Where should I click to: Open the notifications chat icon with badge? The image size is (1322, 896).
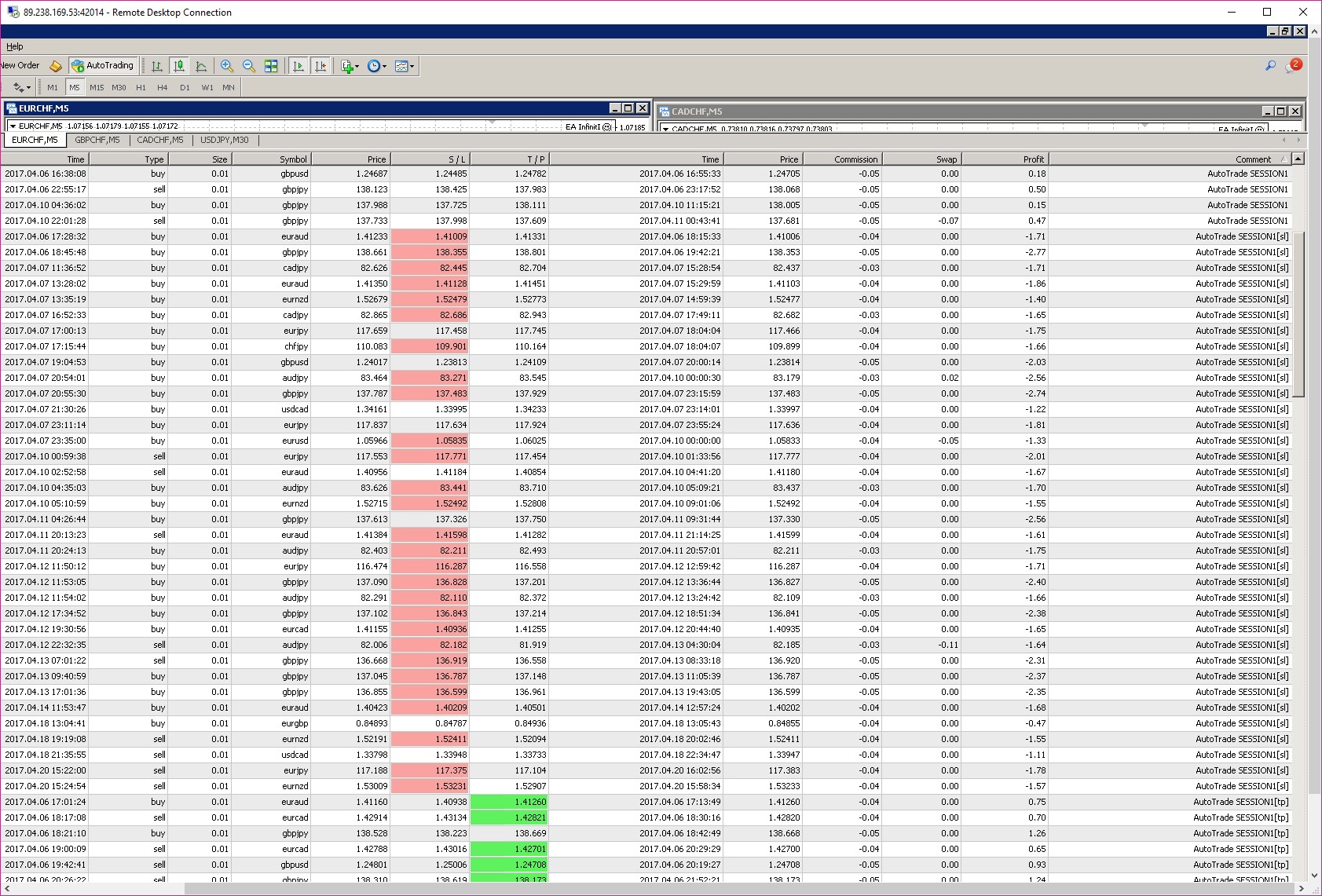1293,66
